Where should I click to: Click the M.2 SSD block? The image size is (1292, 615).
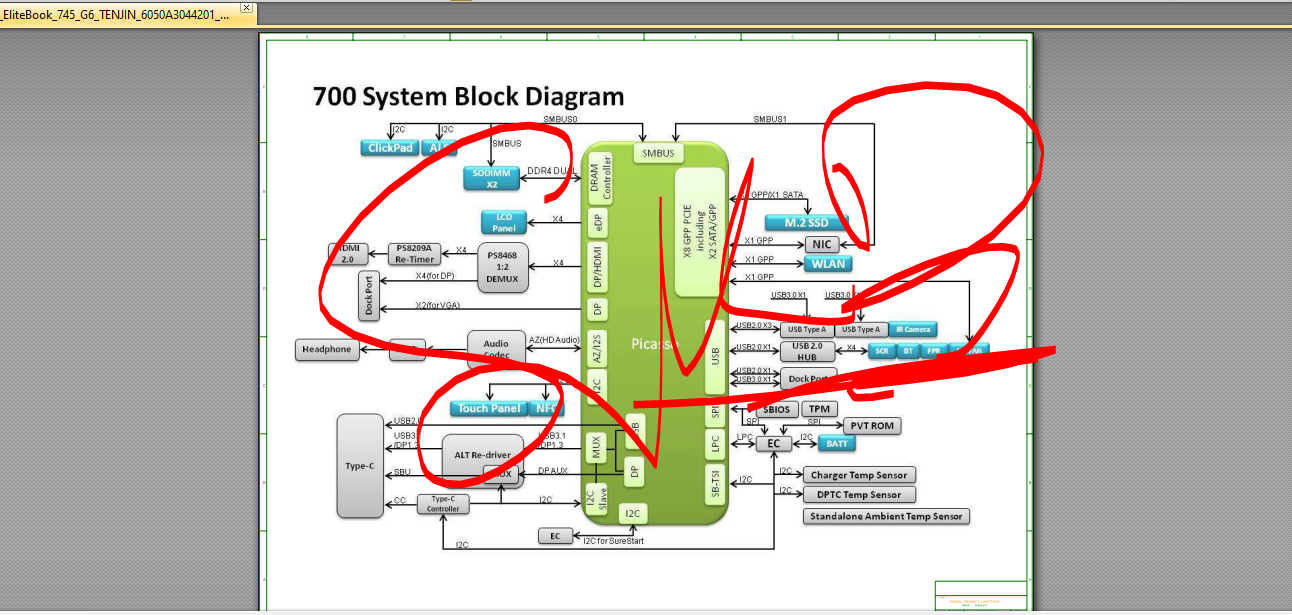(x=806, y=222)
